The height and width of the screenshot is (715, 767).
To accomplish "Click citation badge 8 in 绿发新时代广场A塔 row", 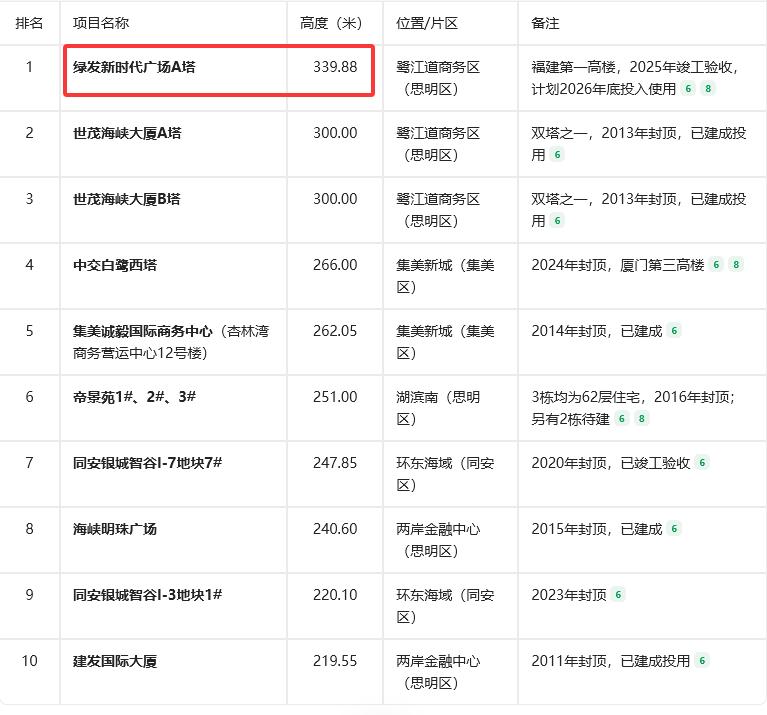I will 708,89.
